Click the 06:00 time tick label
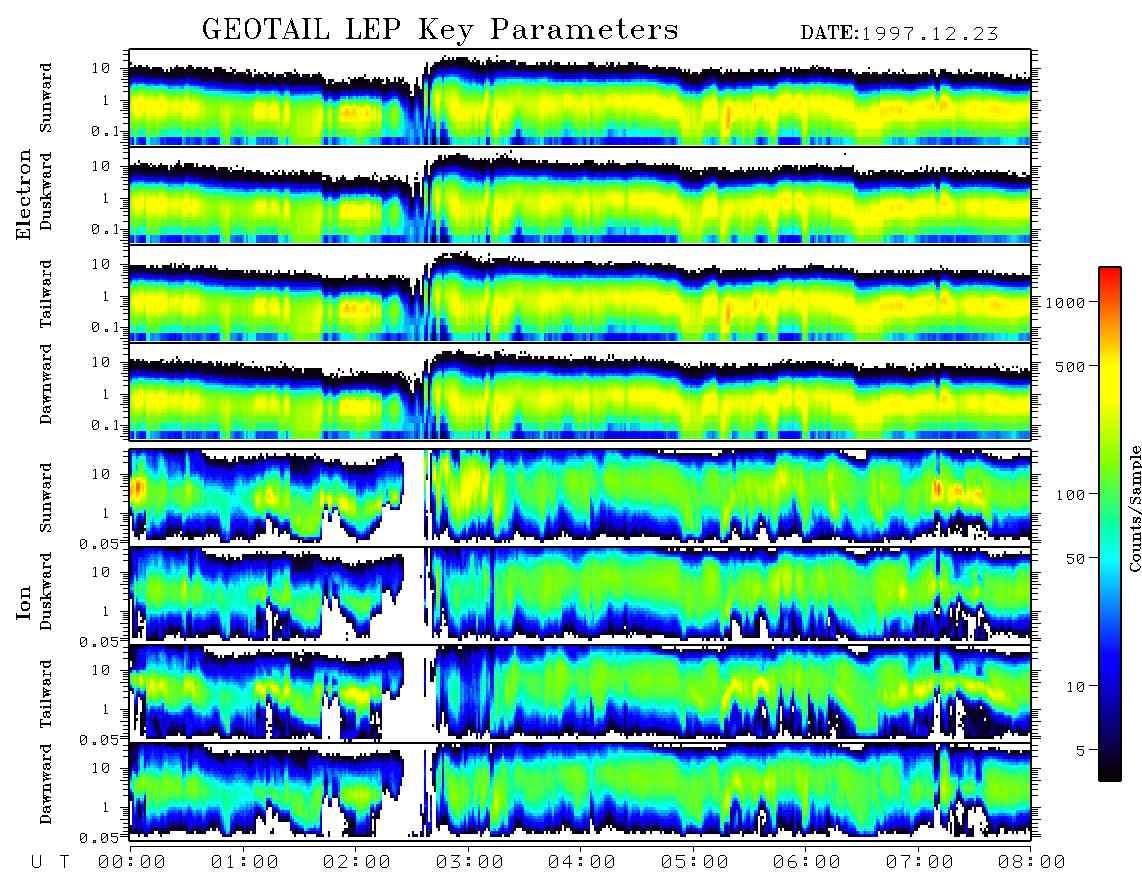 (806, 862)
